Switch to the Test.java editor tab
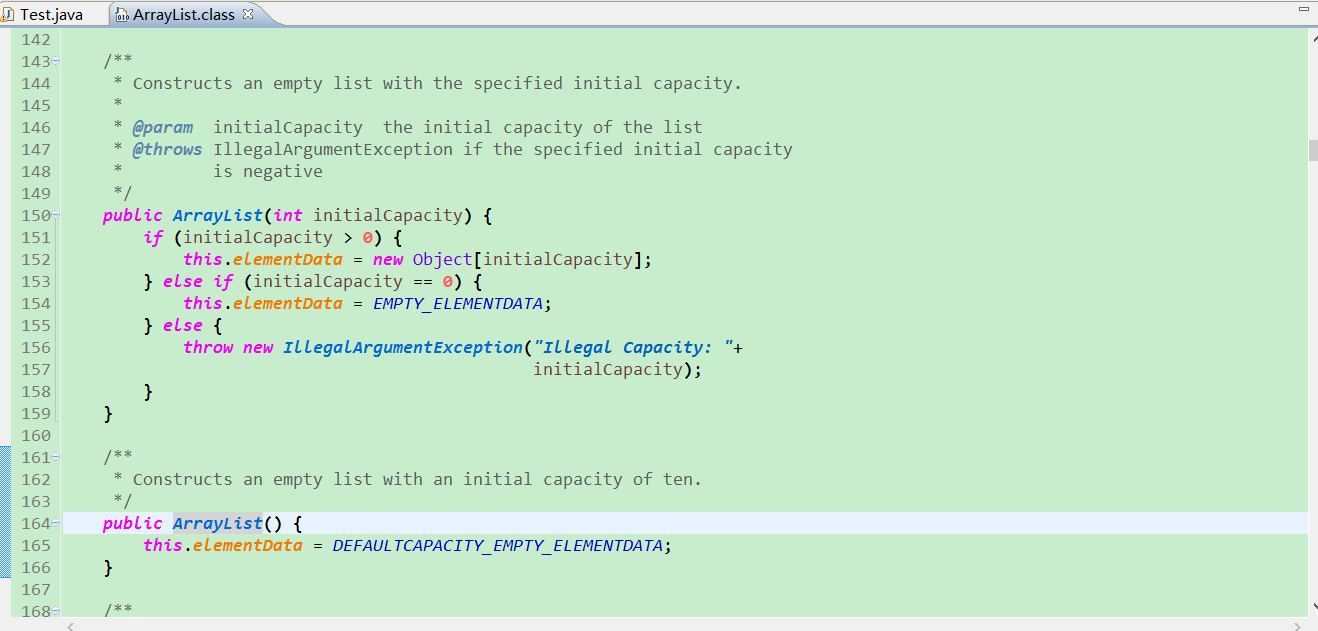 point(51,15)
